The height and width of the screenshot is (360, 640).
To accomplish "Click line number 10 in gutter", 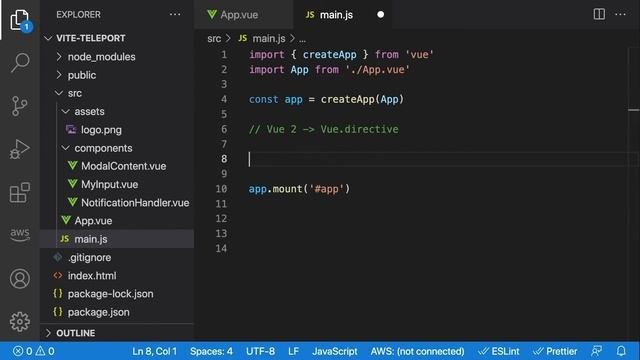I will pos(221,189).
